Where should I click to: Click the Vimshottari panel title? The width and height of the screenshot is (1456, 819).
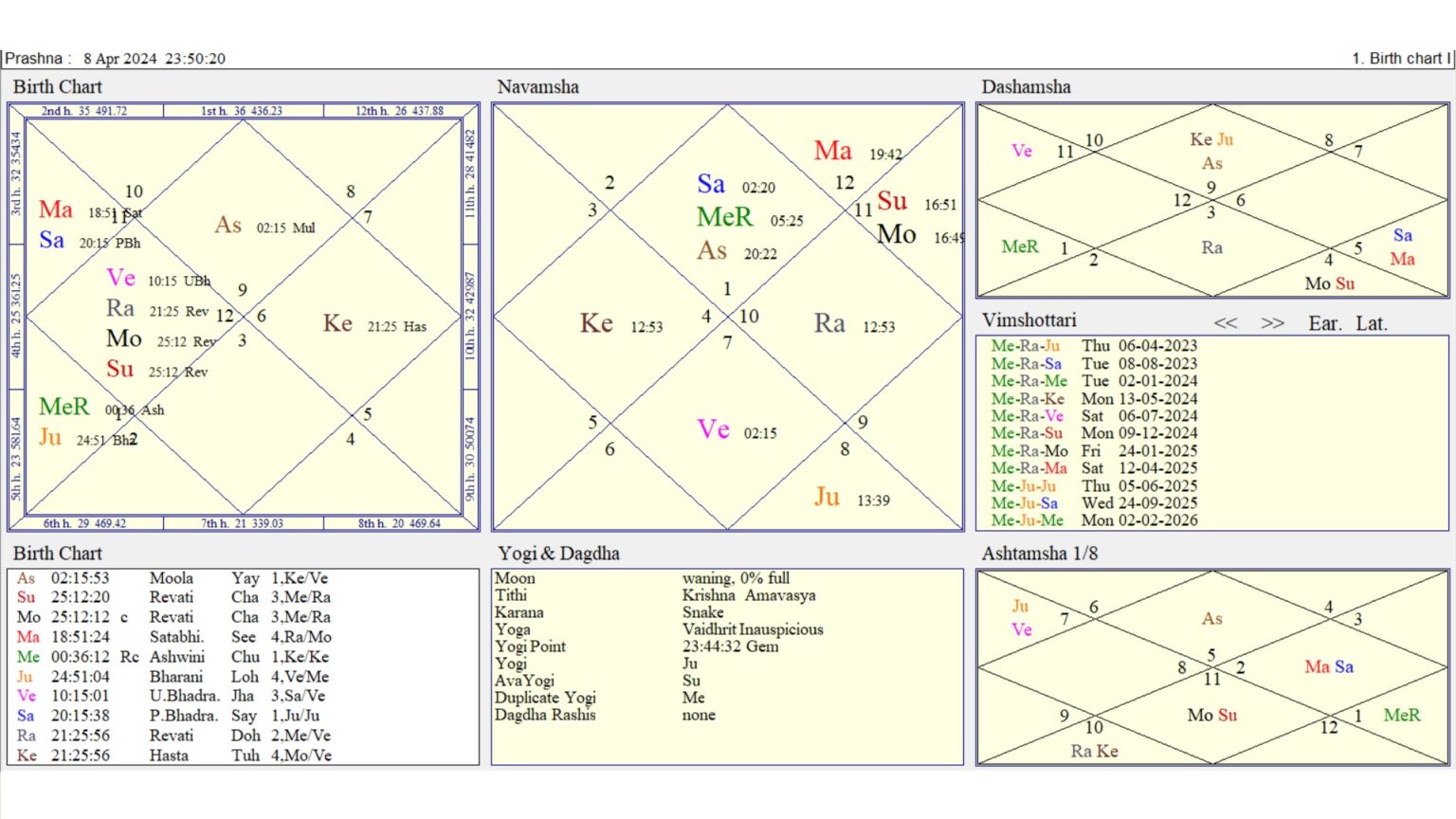coord(1028,319)
